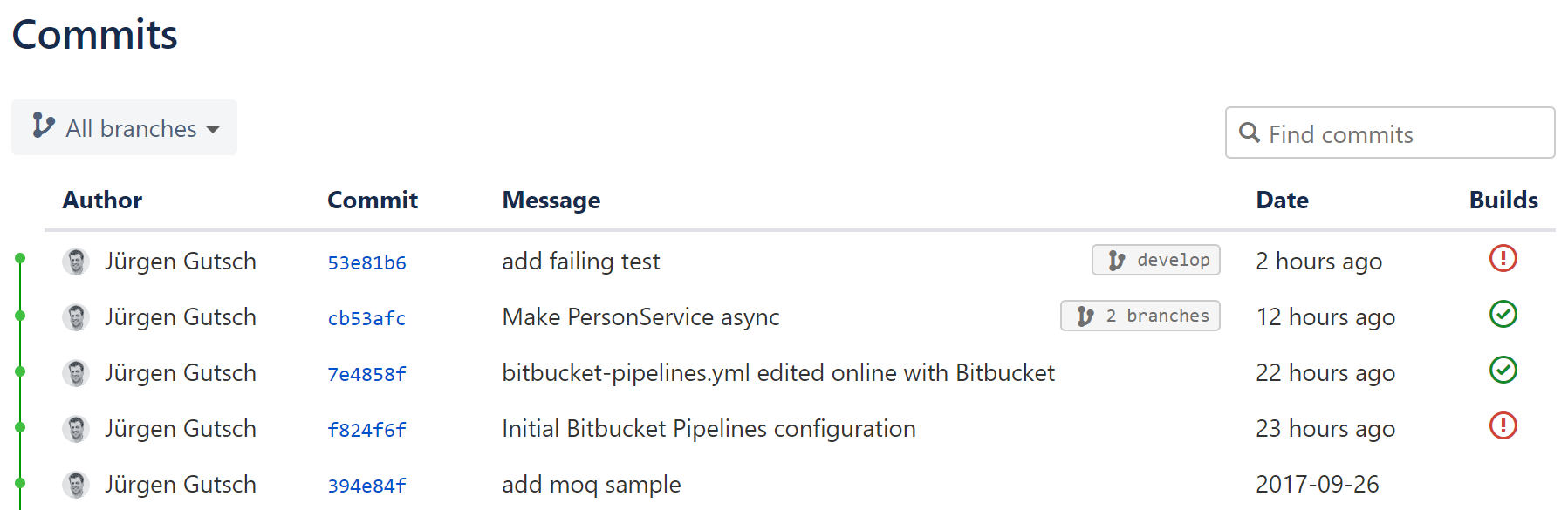This screenshot has height=510, width=1568.
Task: Click the Date column header
Action: pyautogui.click(x=1282, y=200)
